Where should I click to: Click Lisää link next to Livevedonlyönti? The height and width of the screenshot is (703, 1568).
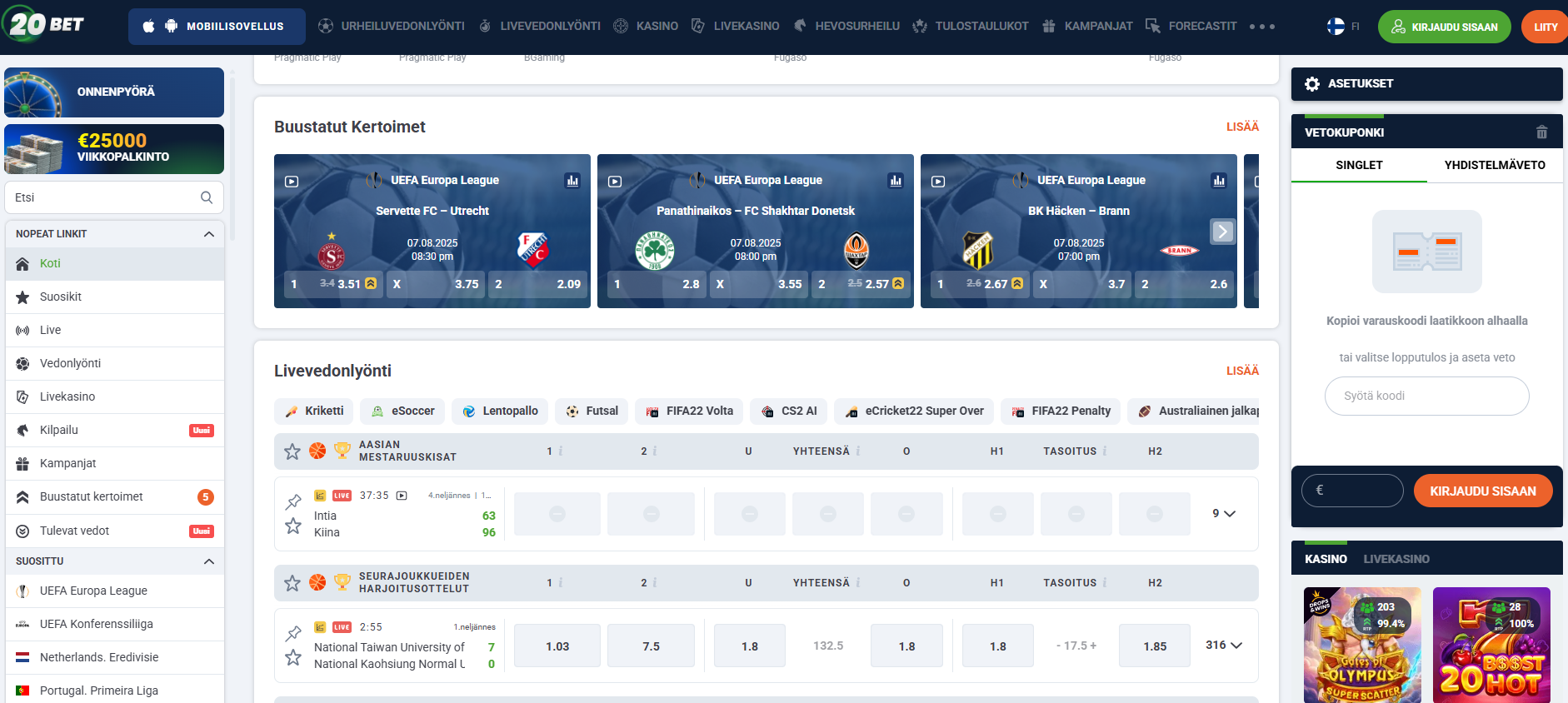click(1242, 371)
